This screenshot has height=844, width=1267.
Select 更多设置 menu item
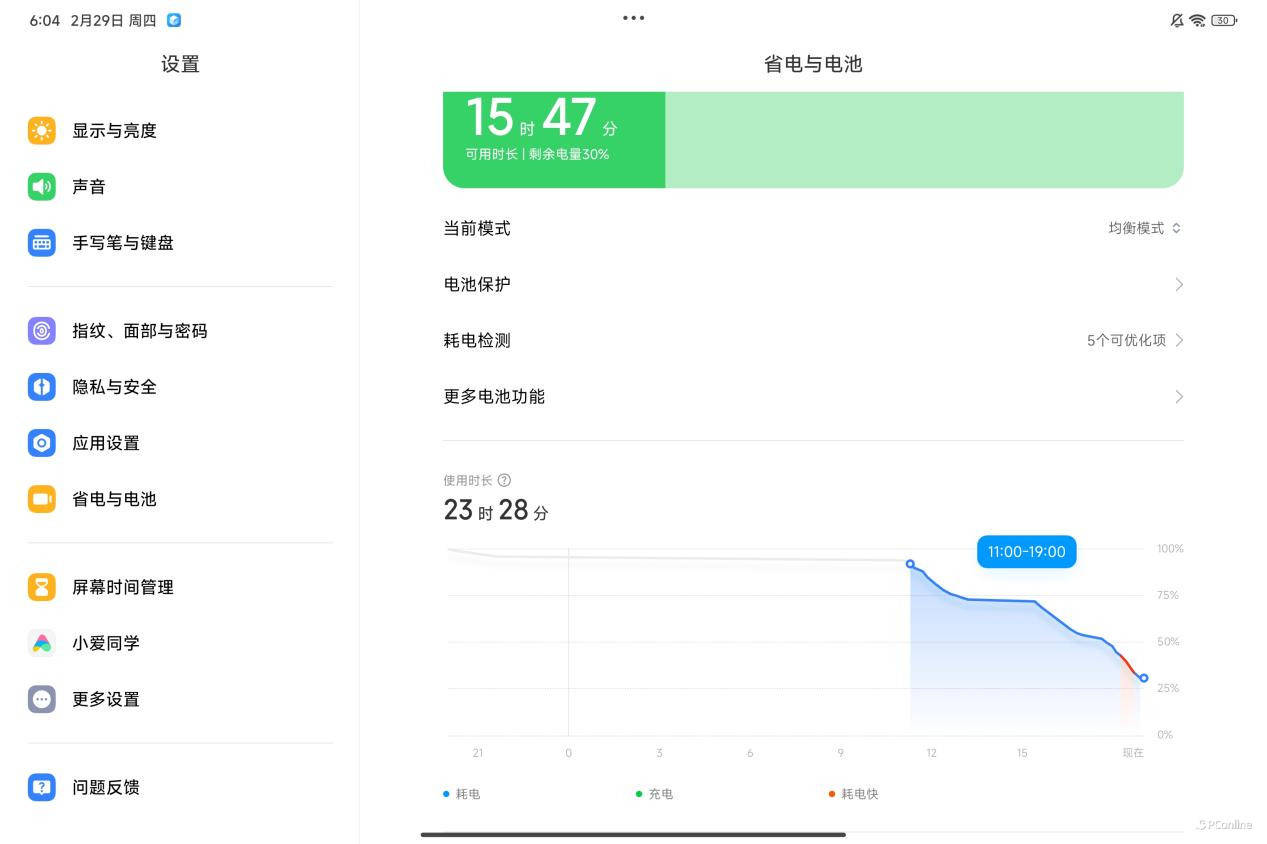tap(105, 699)
